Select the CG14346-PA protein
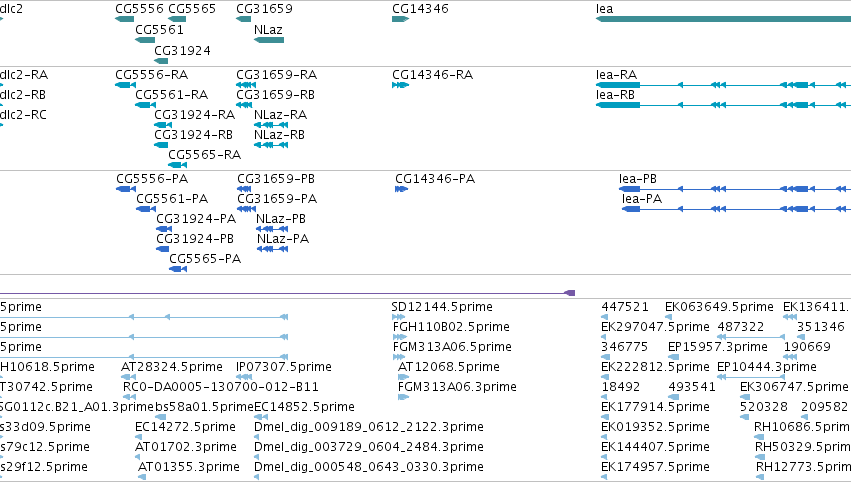 401,189
